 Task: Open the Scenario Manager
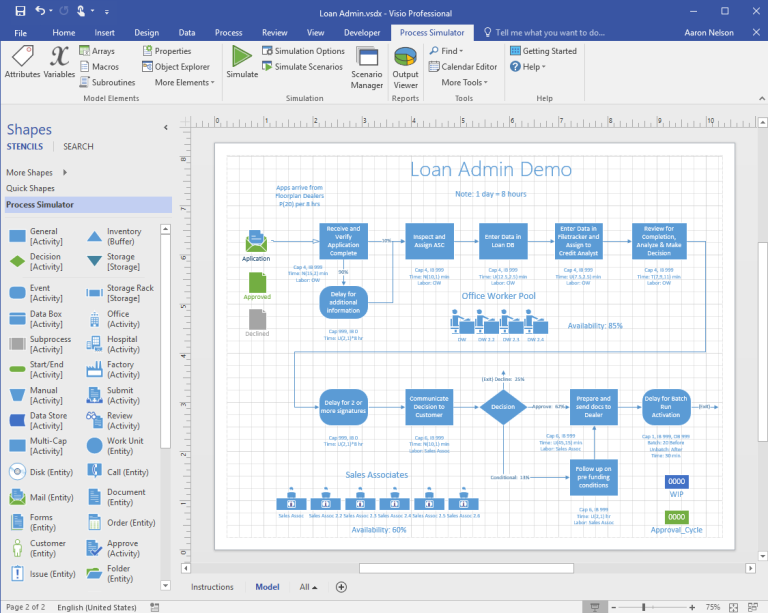pyautogui.click(x=367, y=68)
